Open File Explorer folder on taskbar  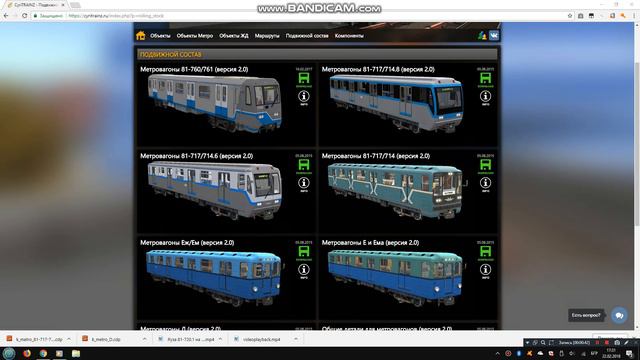point(76,353)
